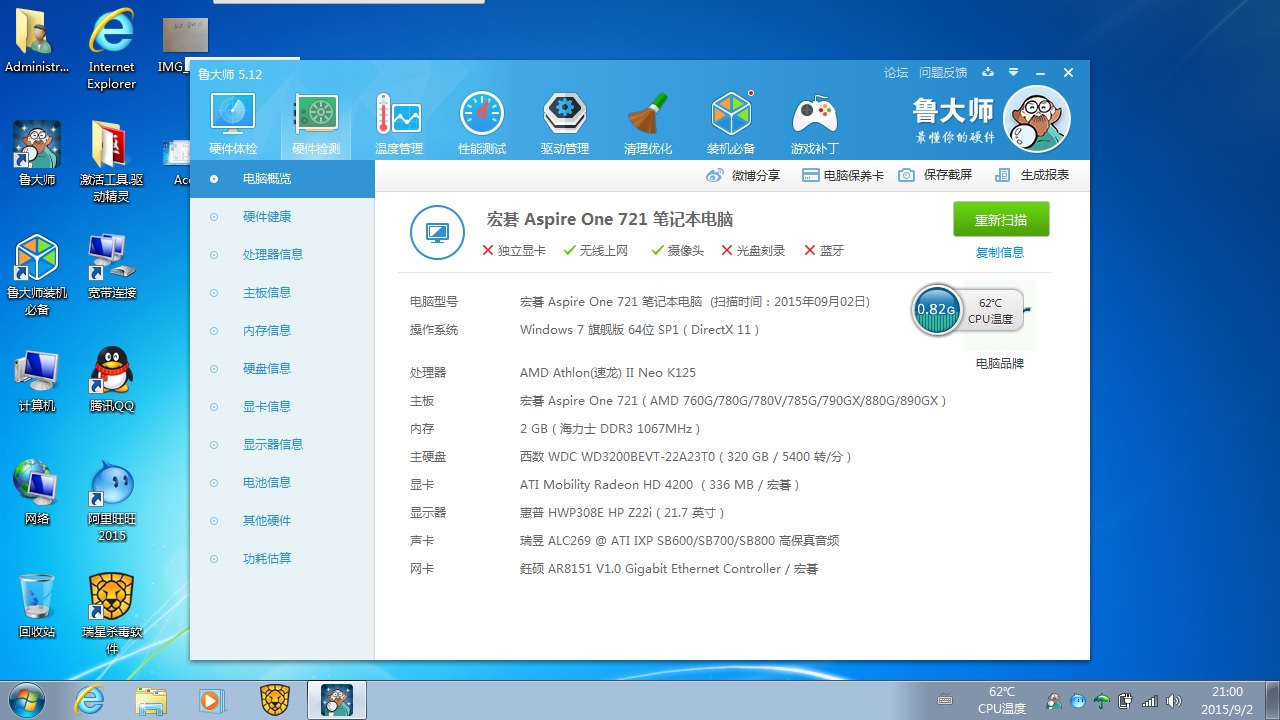Click the AR8151 Gigabit Ethernet Controller value
This screenshot has height=720, width=1280.
669,569
